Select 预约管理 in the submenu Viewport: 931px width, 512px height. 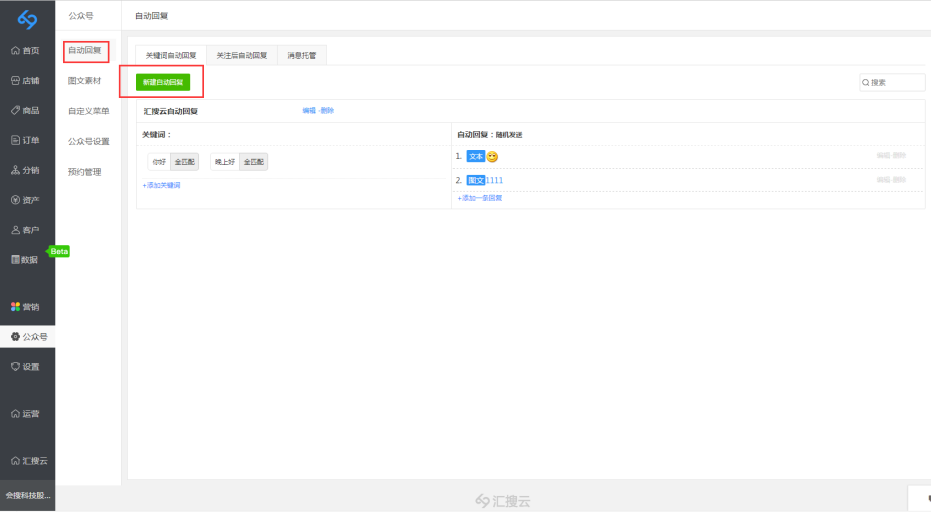pos(85,172)
